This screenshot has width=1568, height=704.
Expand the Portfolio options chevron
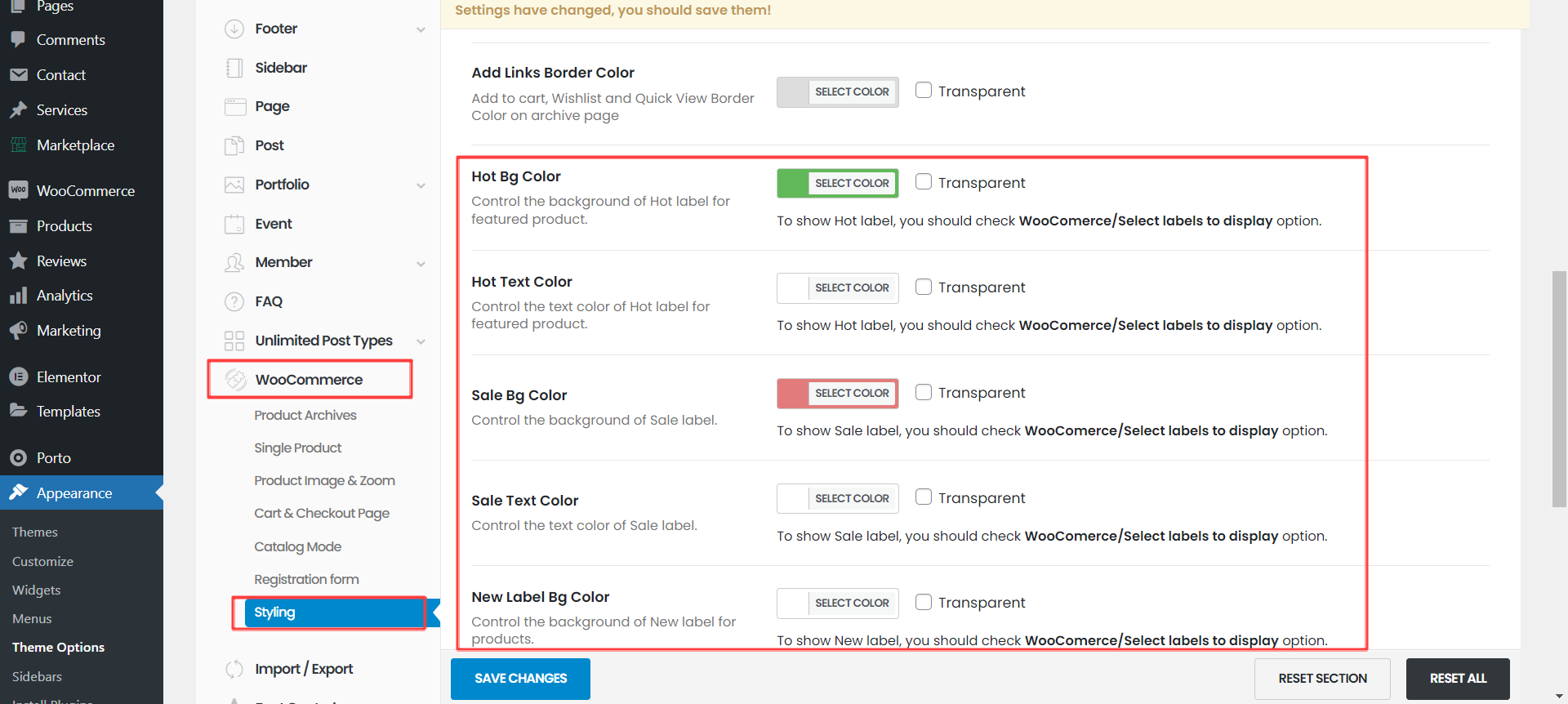(421, 185)
